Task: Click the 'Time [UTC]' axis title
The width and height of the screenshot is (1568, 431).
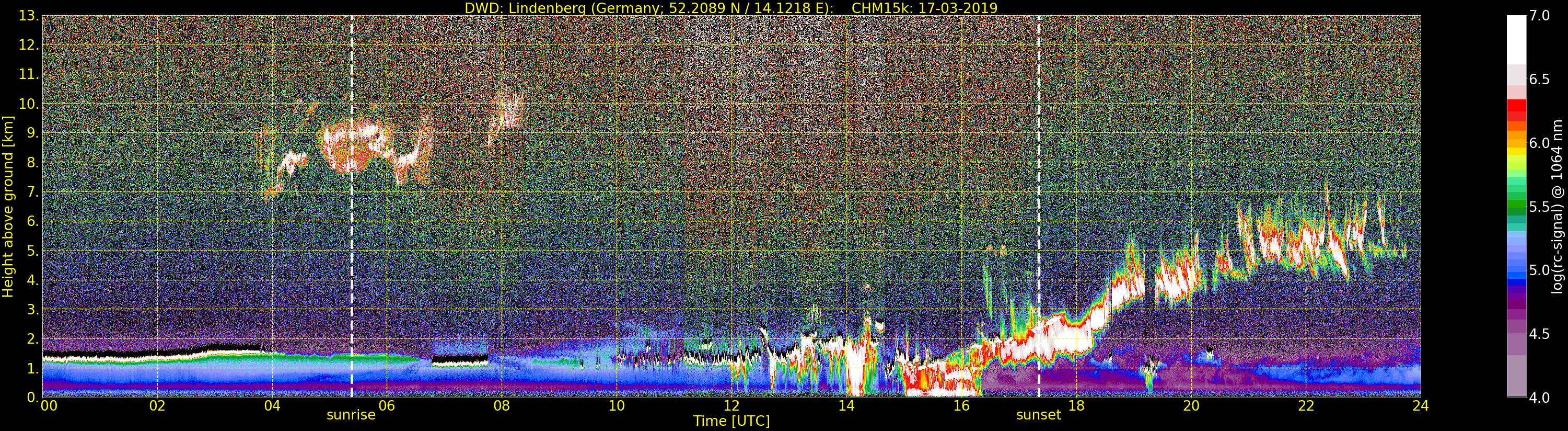Action: 731,421
